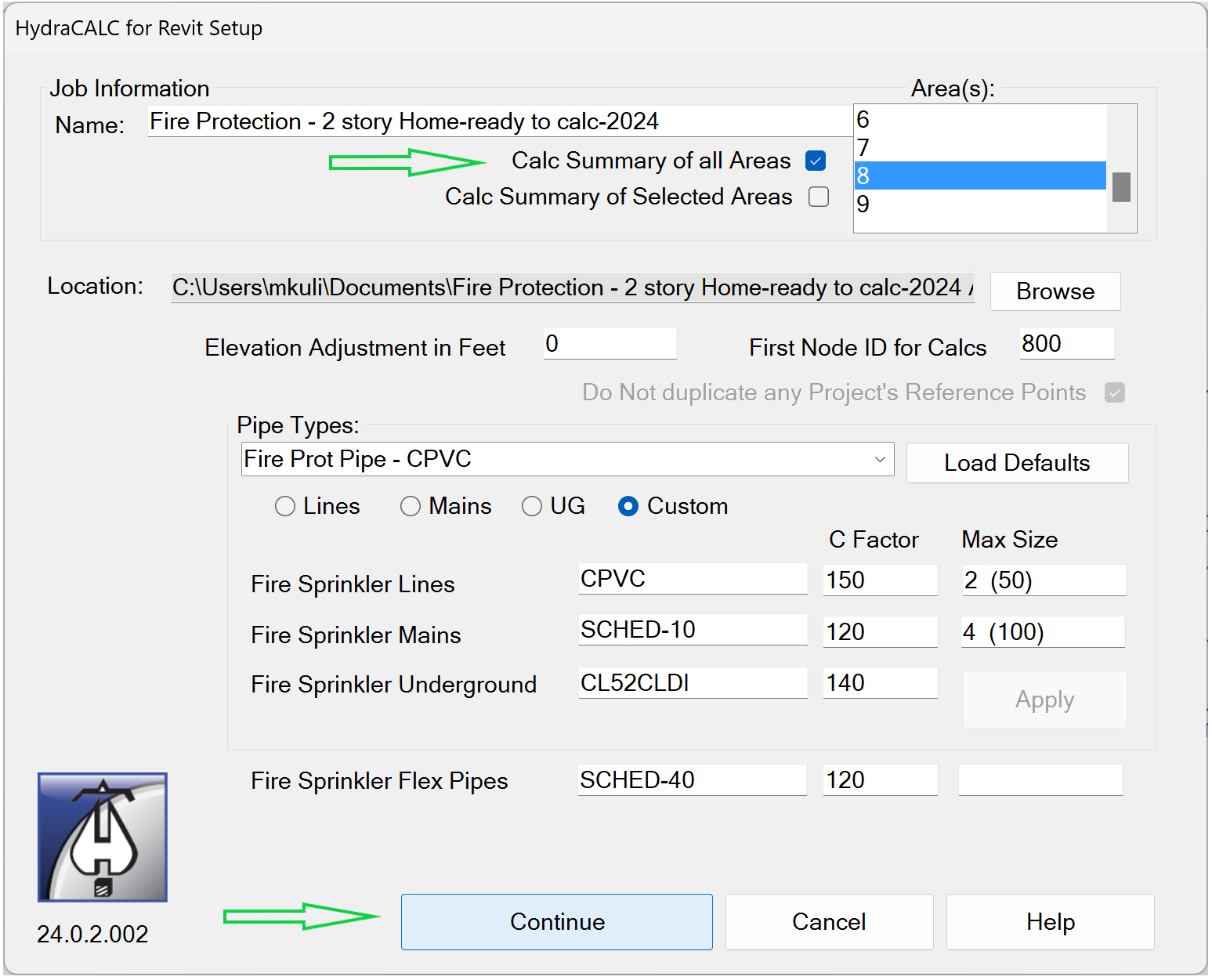Edit Fire Sprinkler Lines pipe type CPVC
Viewport: 1212px width, 980px height.
(x=693, y=579)
